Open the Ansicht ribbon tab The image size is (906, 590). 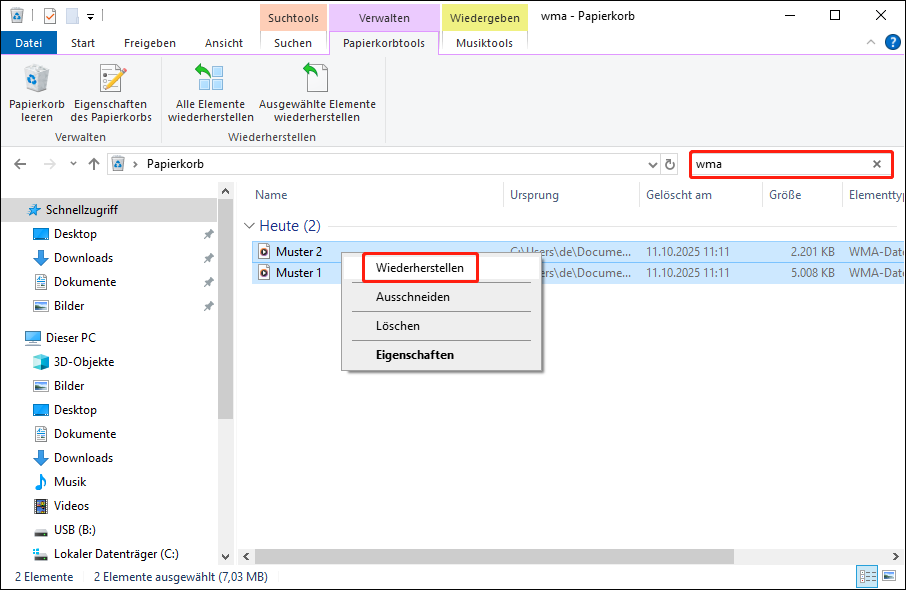[x=224, y=43]
